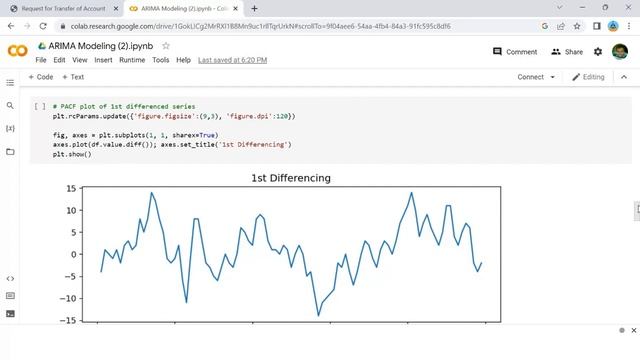Click the '1st Differencing' chart title
The image size is (640, 360).
[x=291, y=178]
